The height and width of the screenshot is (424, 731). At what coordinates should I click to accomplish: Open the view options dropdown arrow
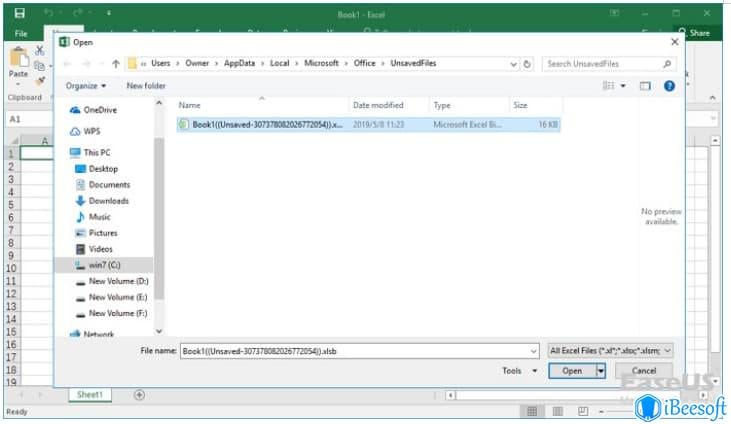click(623, 86)
